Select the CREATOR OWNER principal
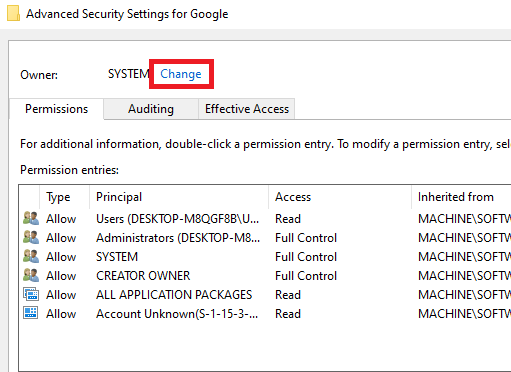The image size is (511, 372). click(143, 276)
